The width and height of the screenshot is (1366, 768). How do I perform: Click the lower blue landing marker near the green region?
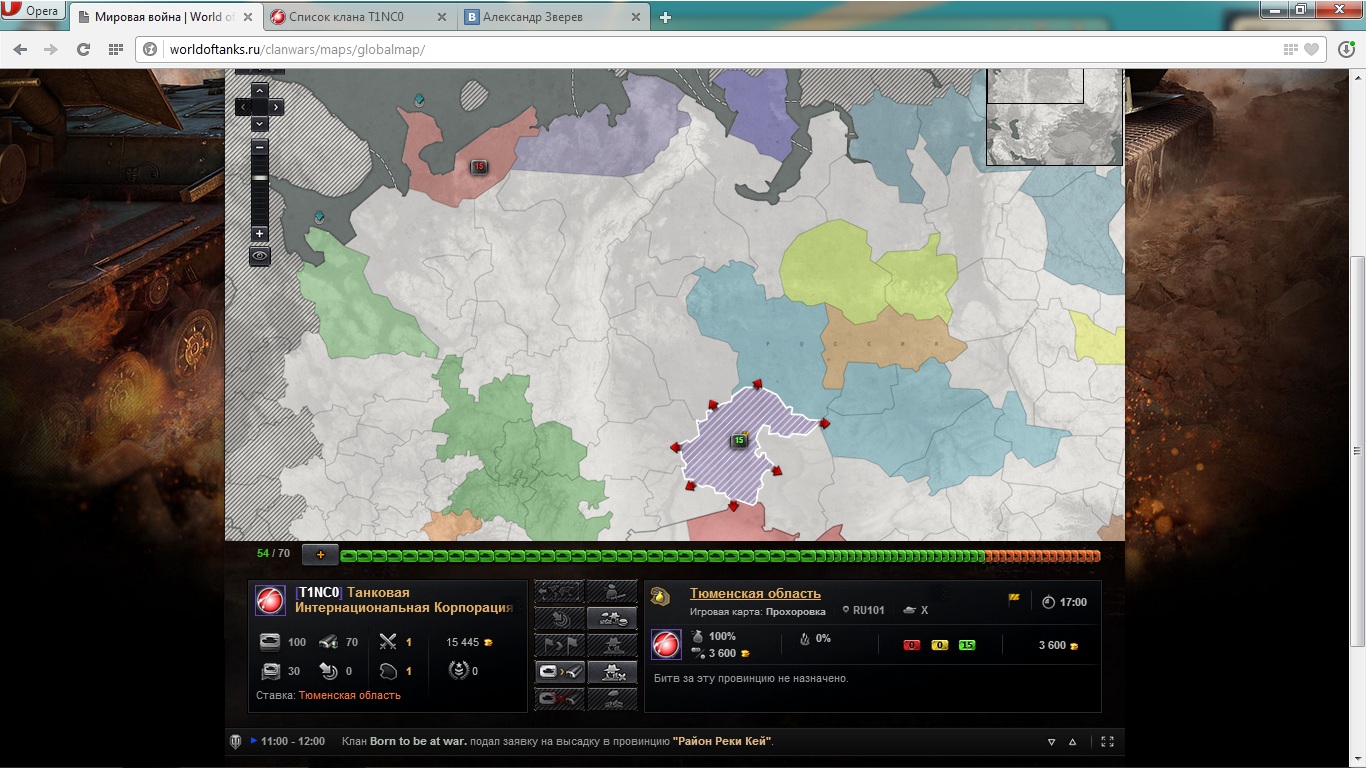(320, 216)
